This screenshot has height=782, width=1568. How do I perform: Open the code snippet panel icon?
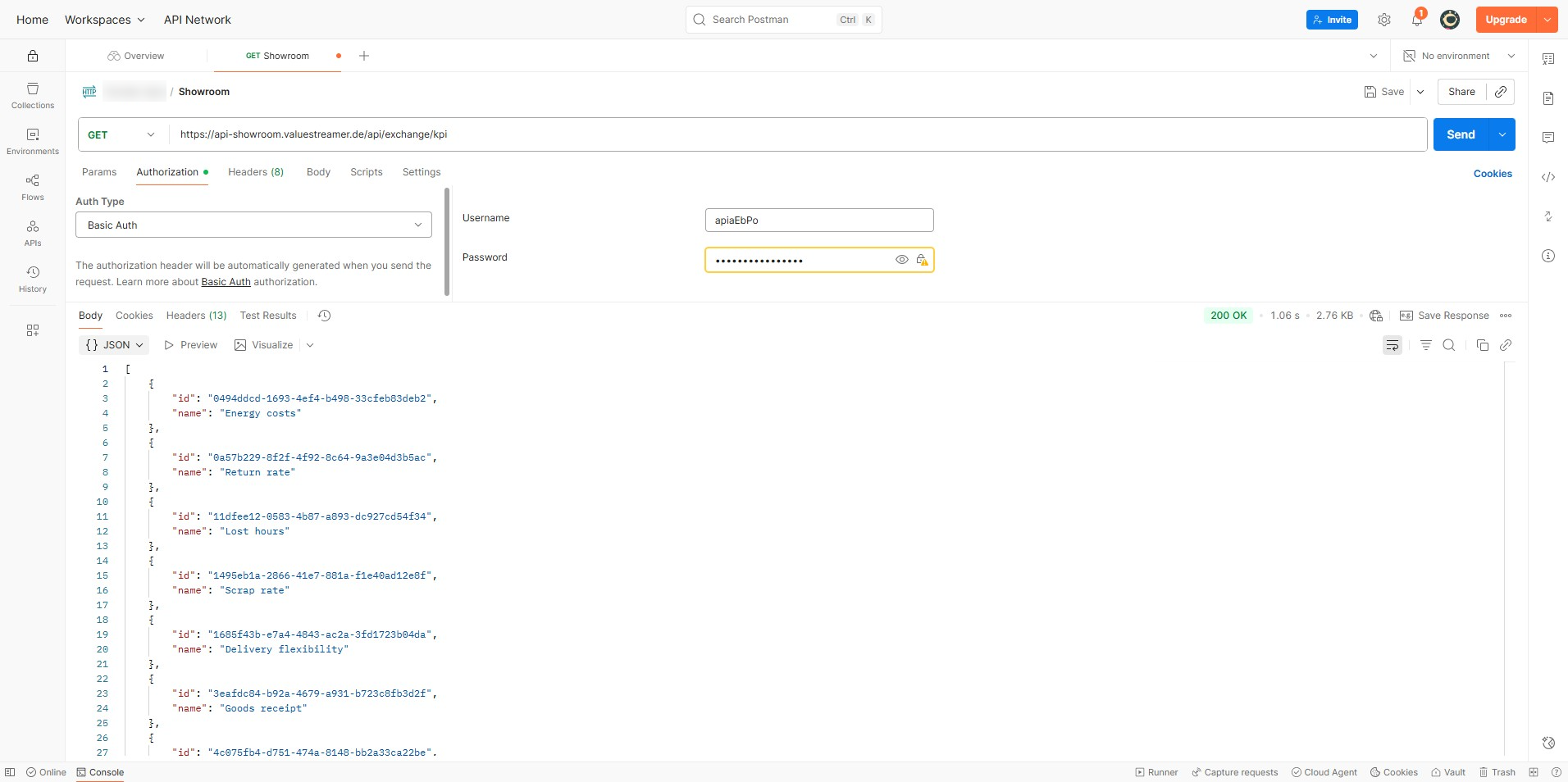(x=1548, y=177)
